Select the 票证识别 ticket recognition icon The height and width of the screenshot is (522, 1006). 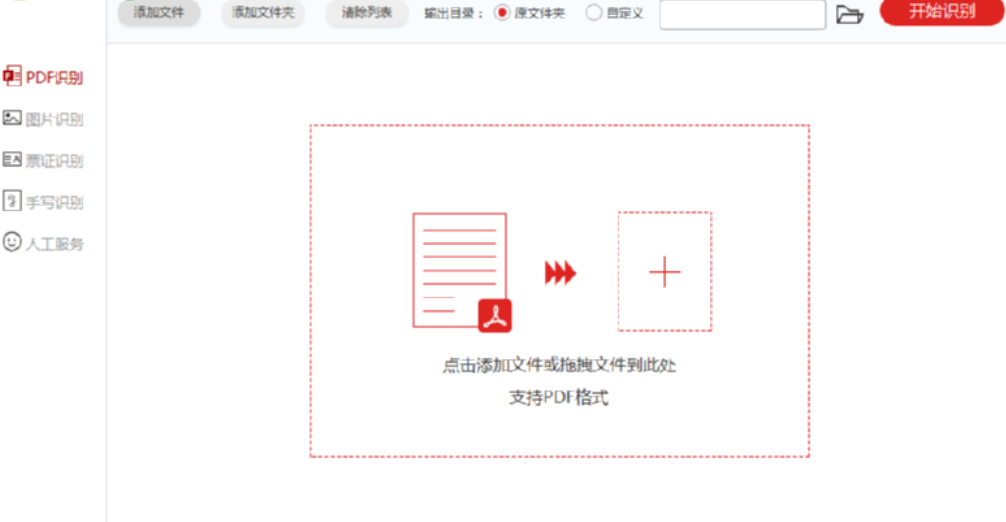(x=12, y=160)
